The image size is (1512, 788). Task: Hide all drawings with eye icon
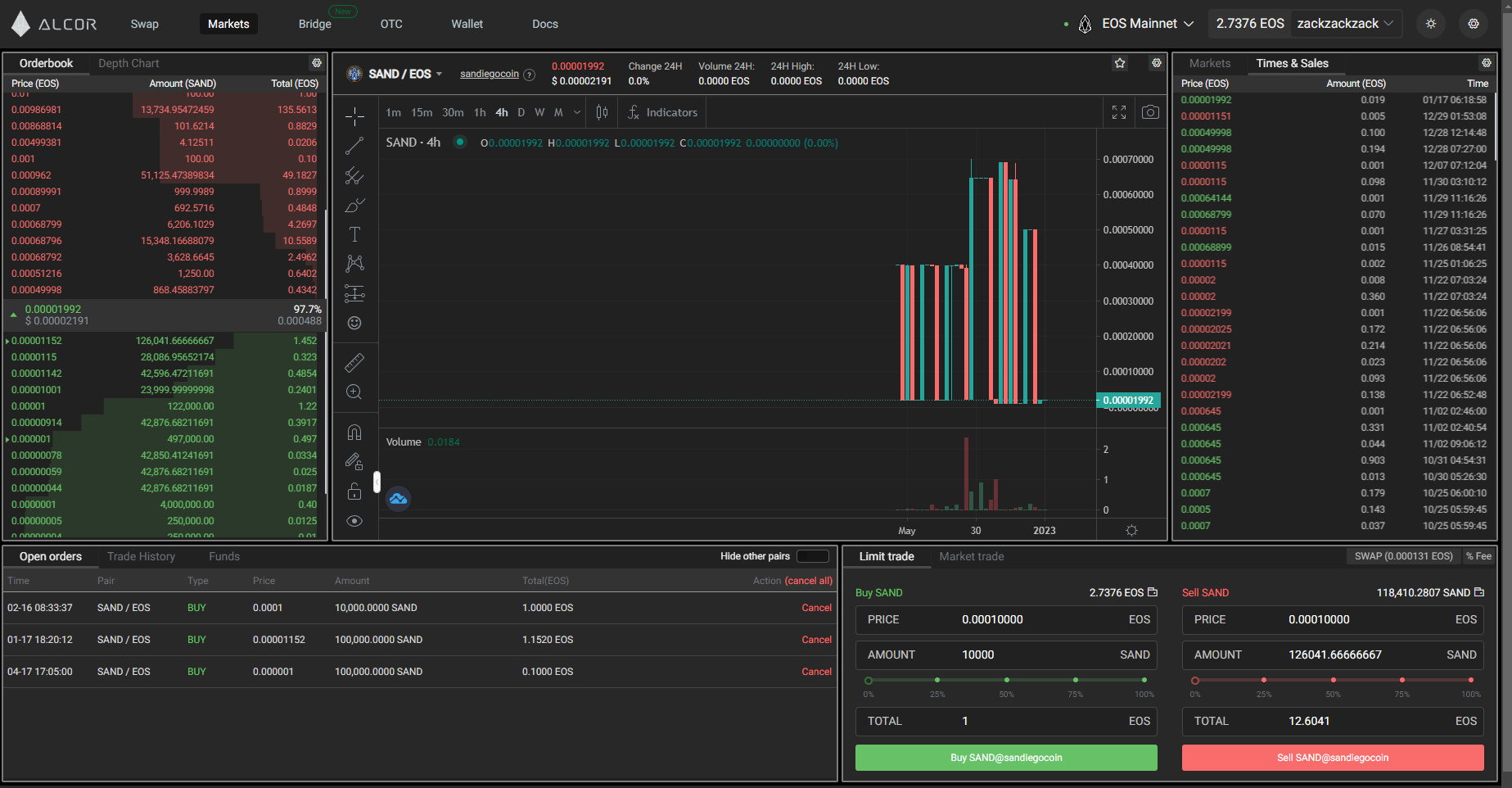click(x=354, y=521)
